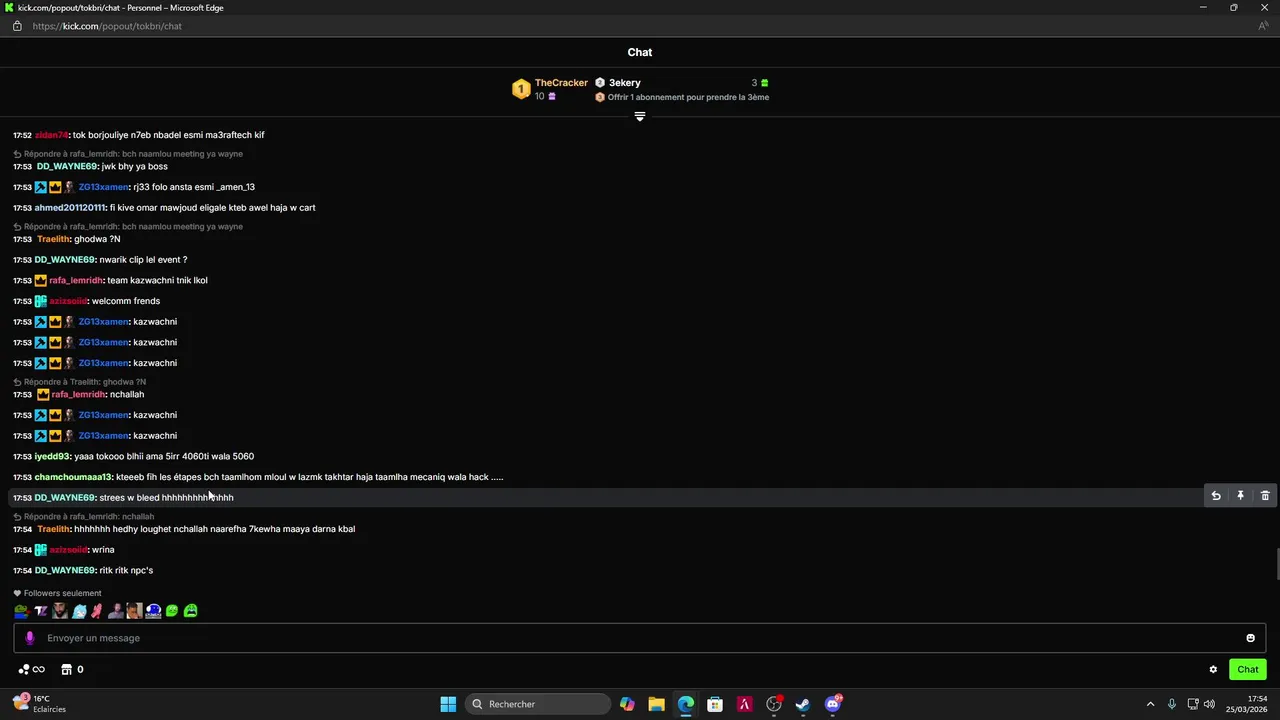Insert the green smirking face emote
1280x720 pixels.
pyautogui.click(x=172, y=611)
